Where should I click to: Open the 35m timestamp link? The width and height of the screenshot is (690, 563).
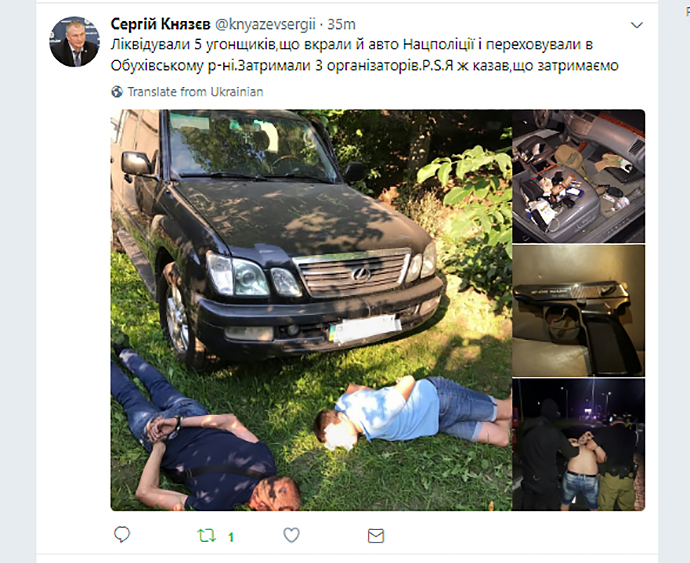point(341,24)
